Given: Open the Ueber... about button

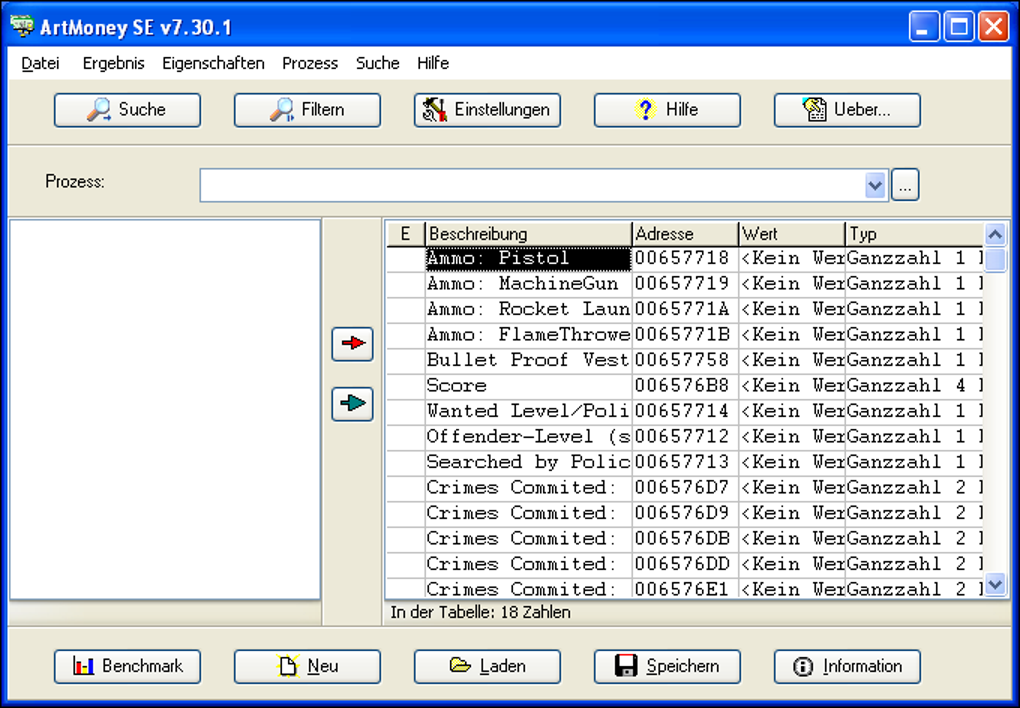Looking at the screenshot, I should [x=847, y=110].
